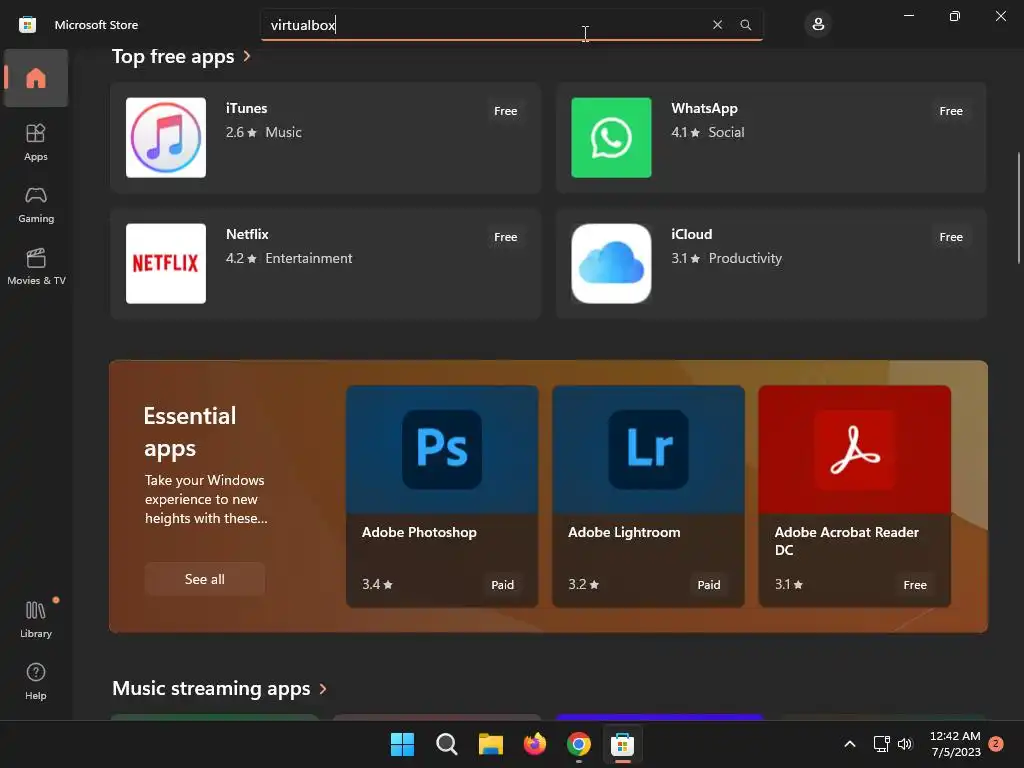Click the Entertainment category under Netflix
Image resolution: width=1024 pixels, height=768 pixels.
pos(308,259)
